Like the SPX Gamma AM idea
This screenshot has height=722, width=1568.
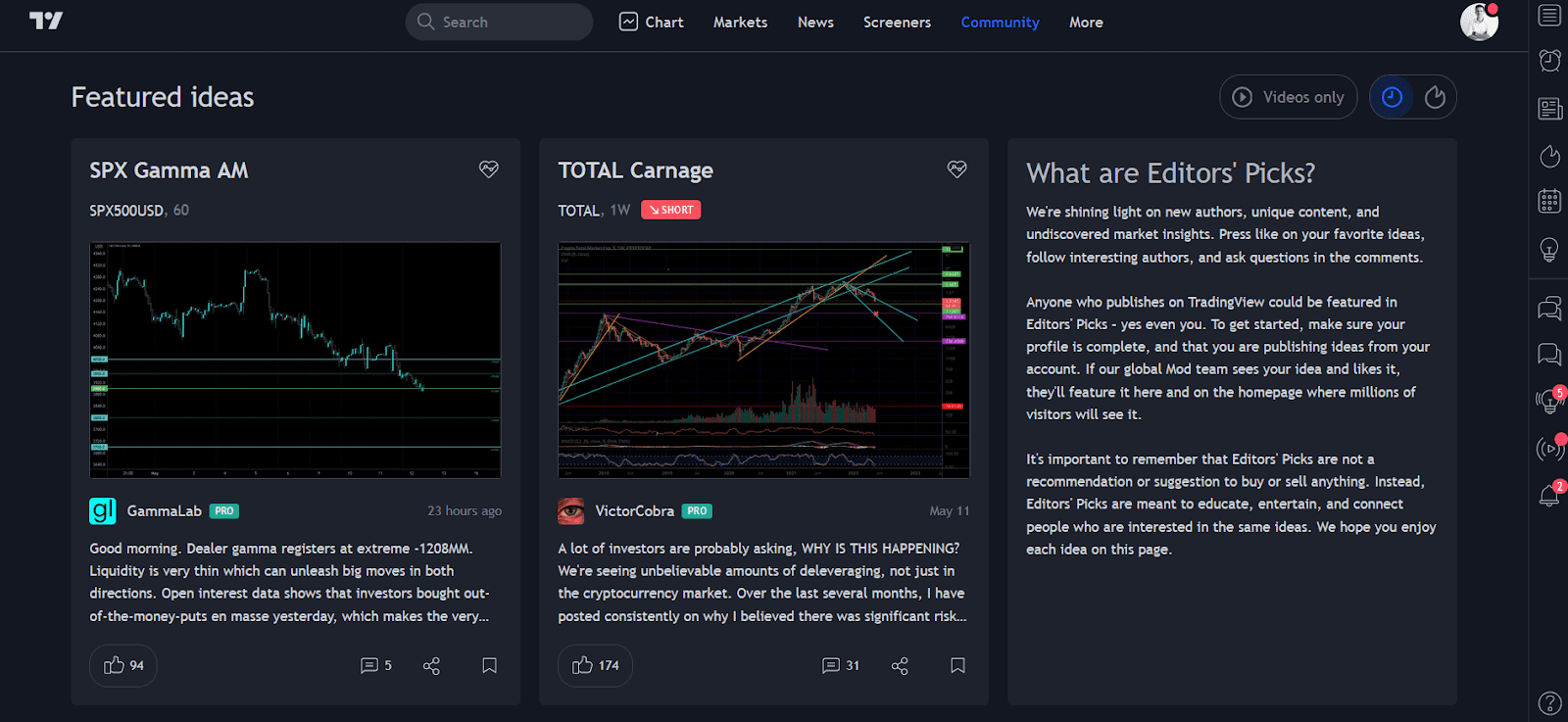coord(123,665)
